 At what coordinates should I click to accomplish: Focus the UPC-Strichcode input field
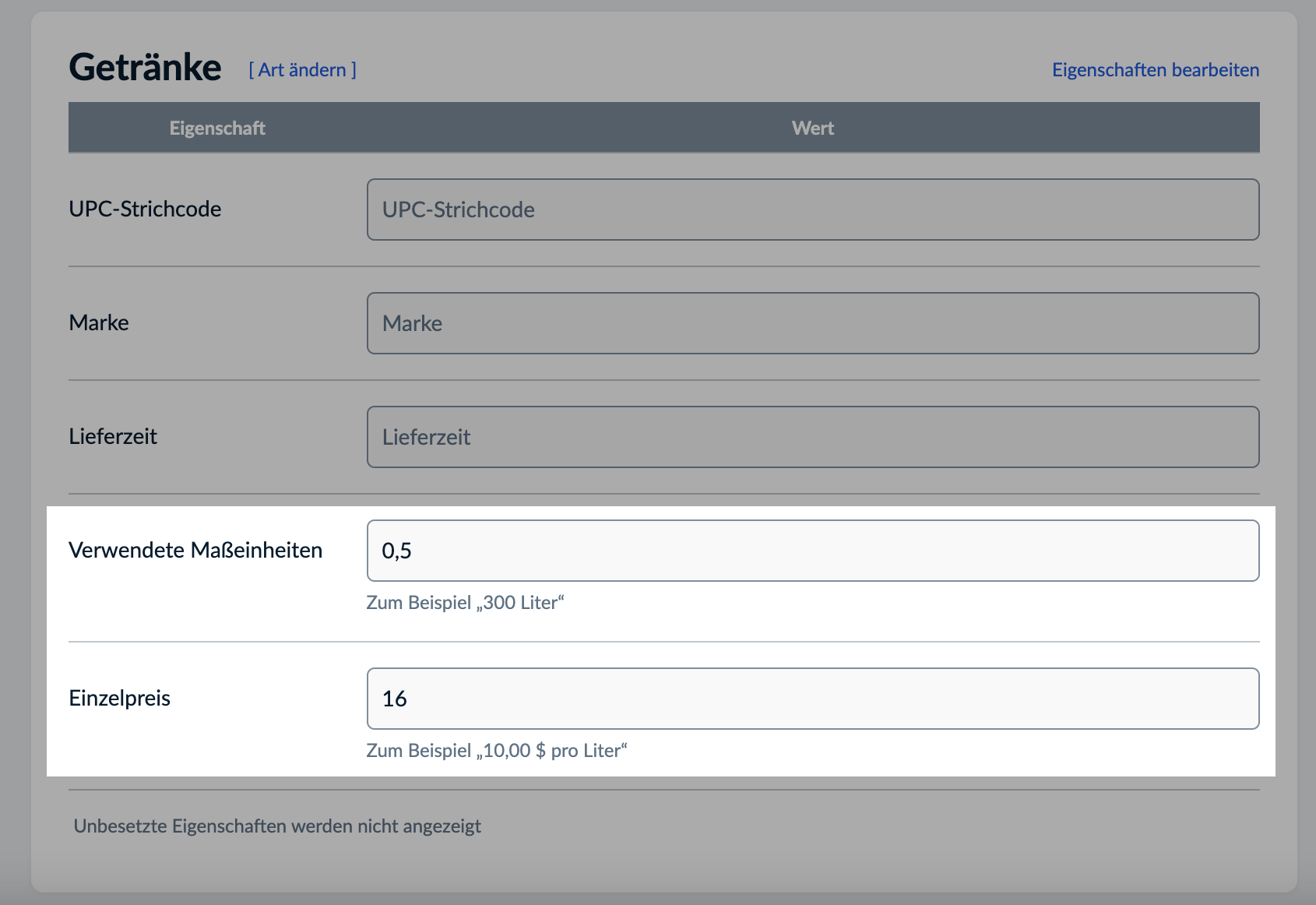point(812,210)
